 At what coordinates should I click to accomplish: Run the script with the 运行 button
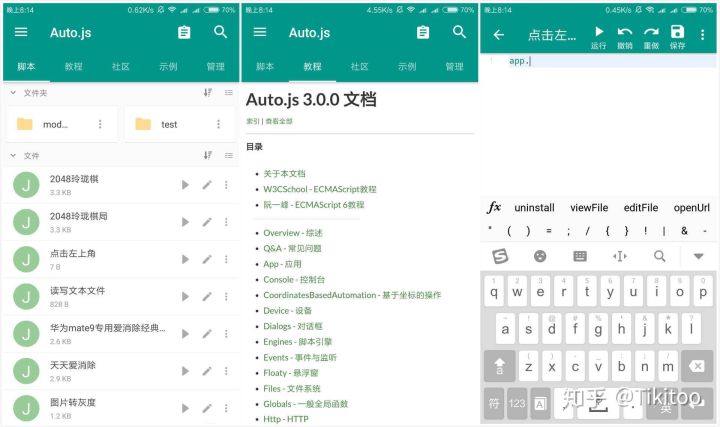tap(598, 37)
